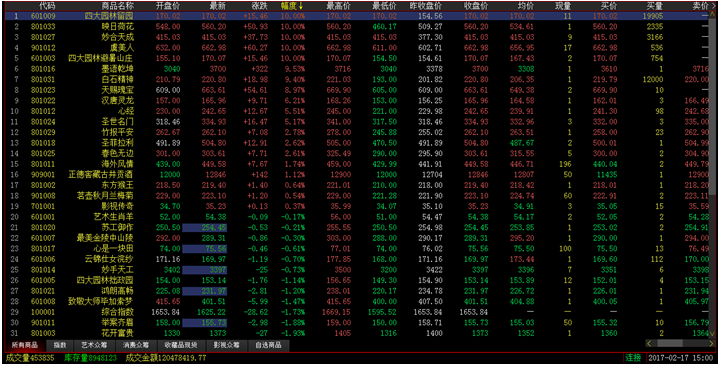Select the 映日荷花 row
Screen dimensions: 719x366
357,27
